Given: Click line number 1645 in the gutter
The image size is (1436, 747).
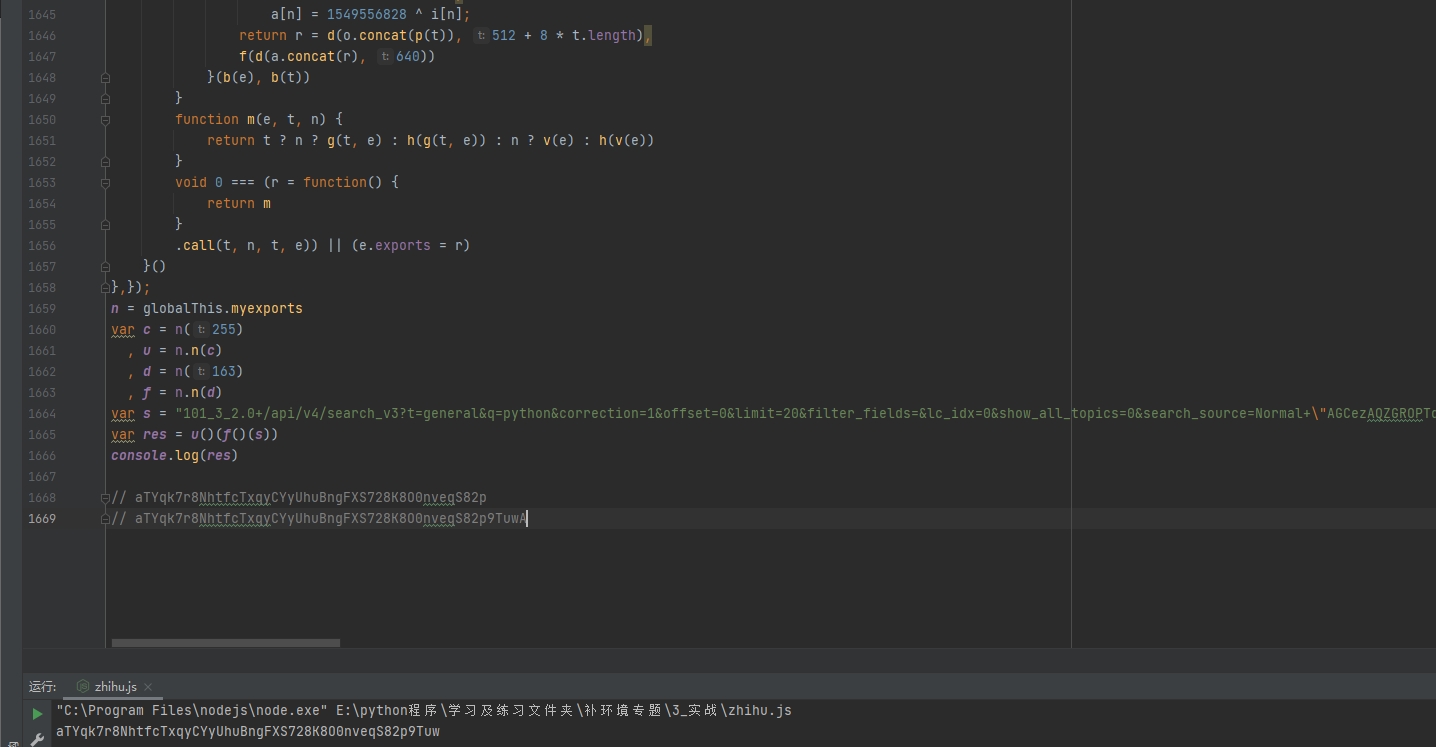Looking at the screenshot, I should click(x=42, y=14).
